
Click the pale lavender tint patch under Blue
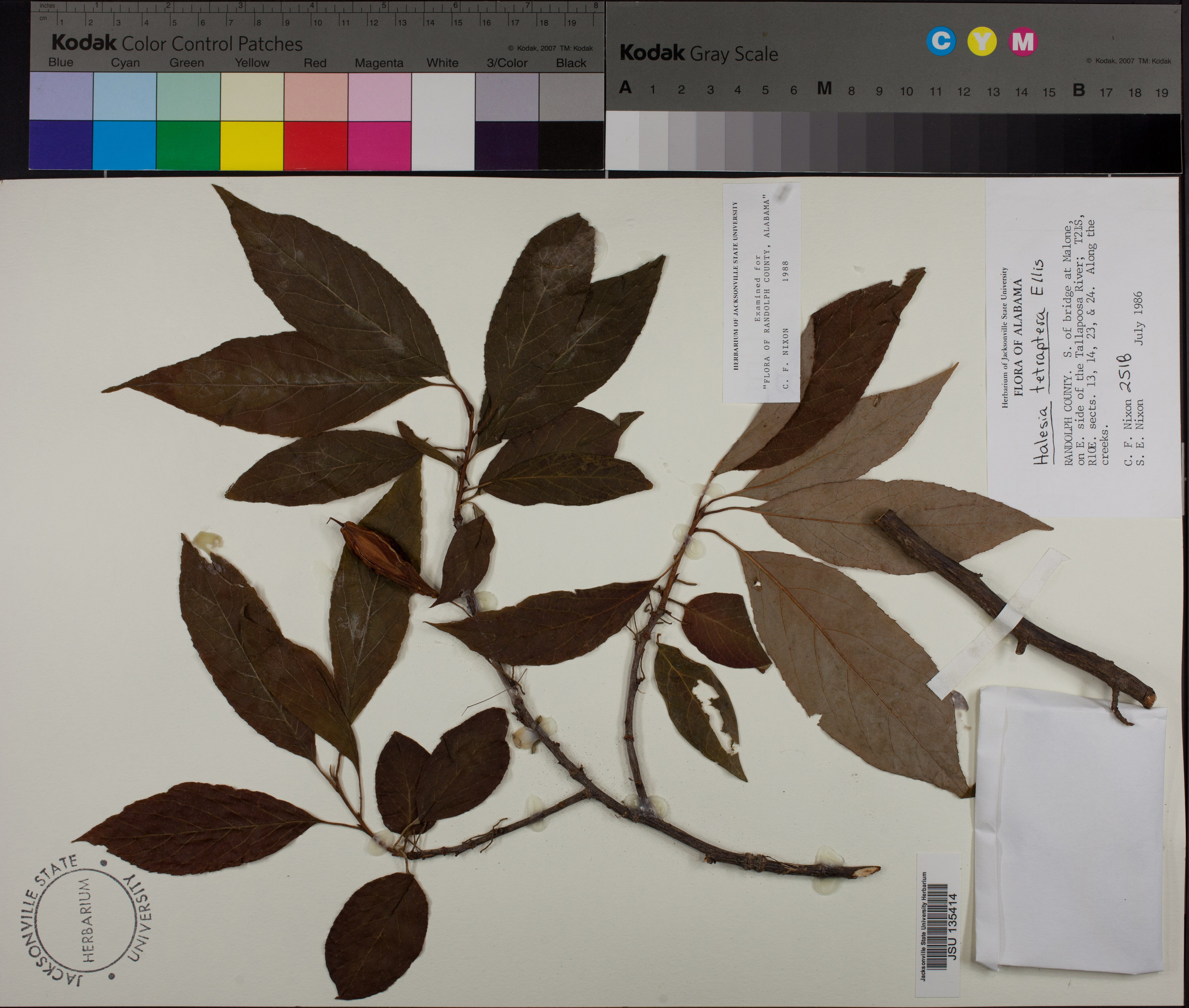point(61,96)
